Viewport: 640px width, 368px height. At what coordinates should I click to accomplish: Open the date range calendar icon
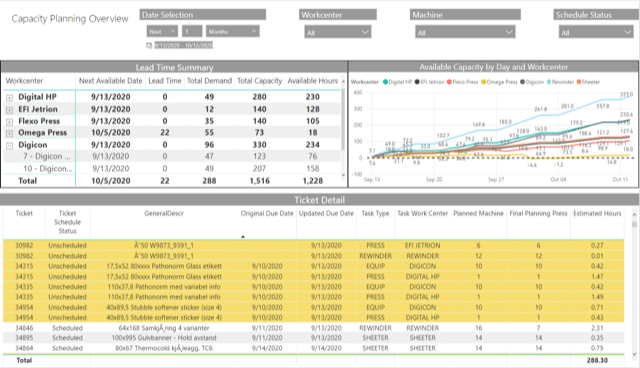(x=149, y=45)
